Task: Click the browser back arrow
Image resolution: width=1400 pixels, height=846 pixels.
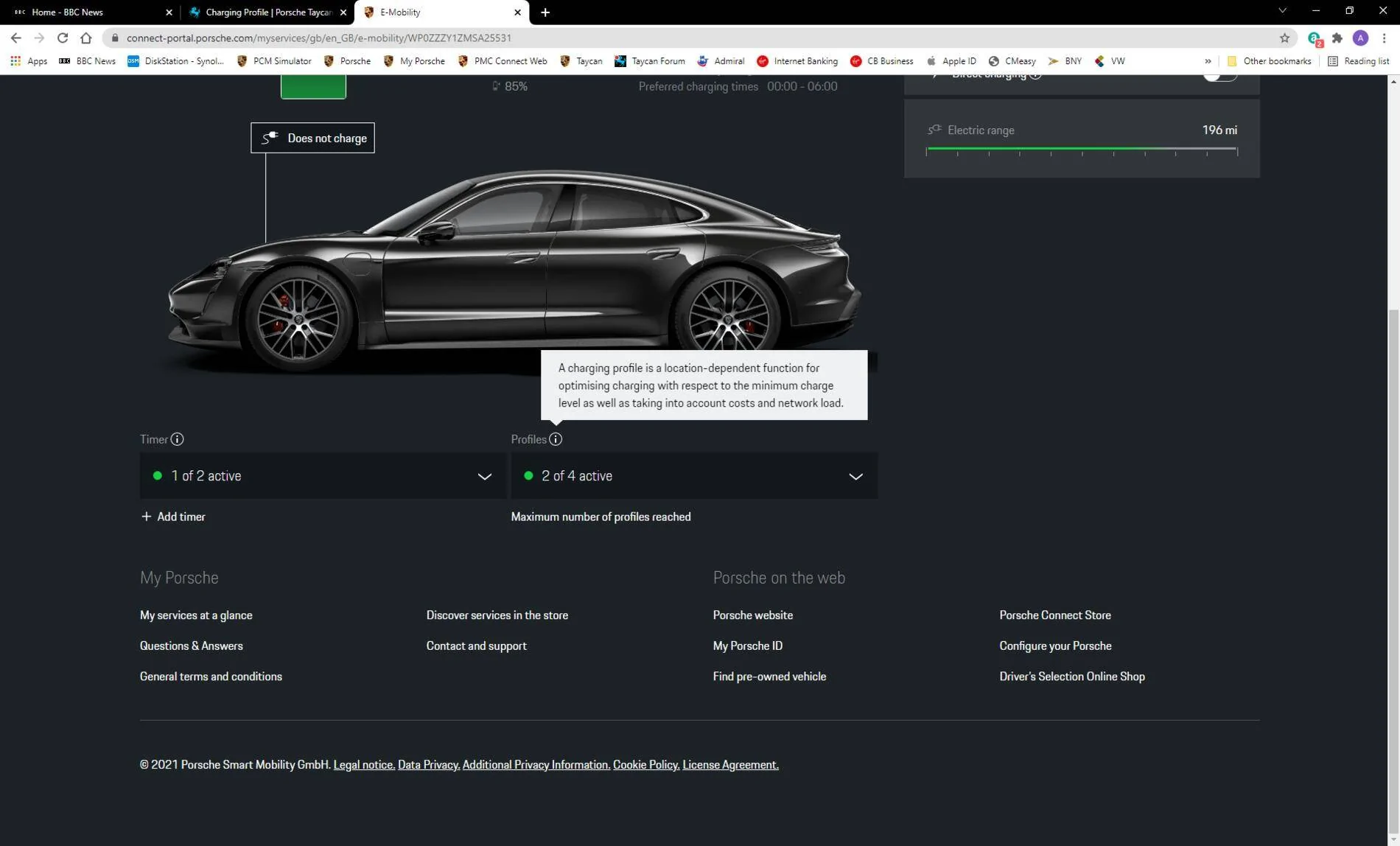Action: (15, 38)
